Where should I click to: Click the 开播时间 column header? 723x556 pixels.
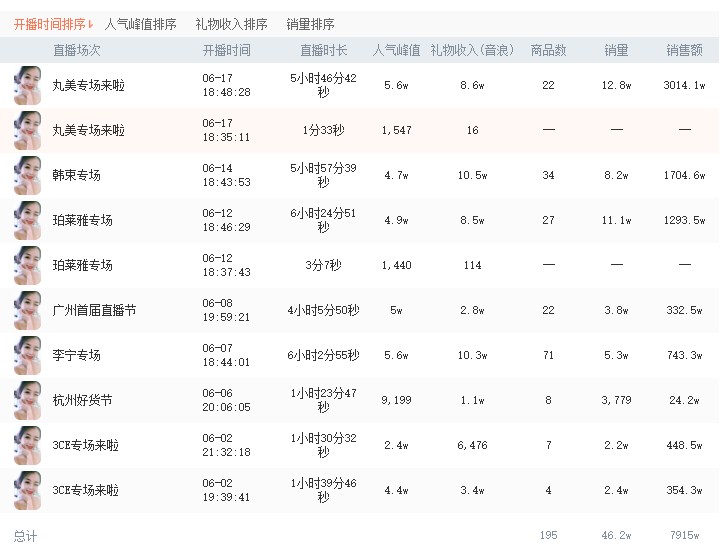coord(226,50)
